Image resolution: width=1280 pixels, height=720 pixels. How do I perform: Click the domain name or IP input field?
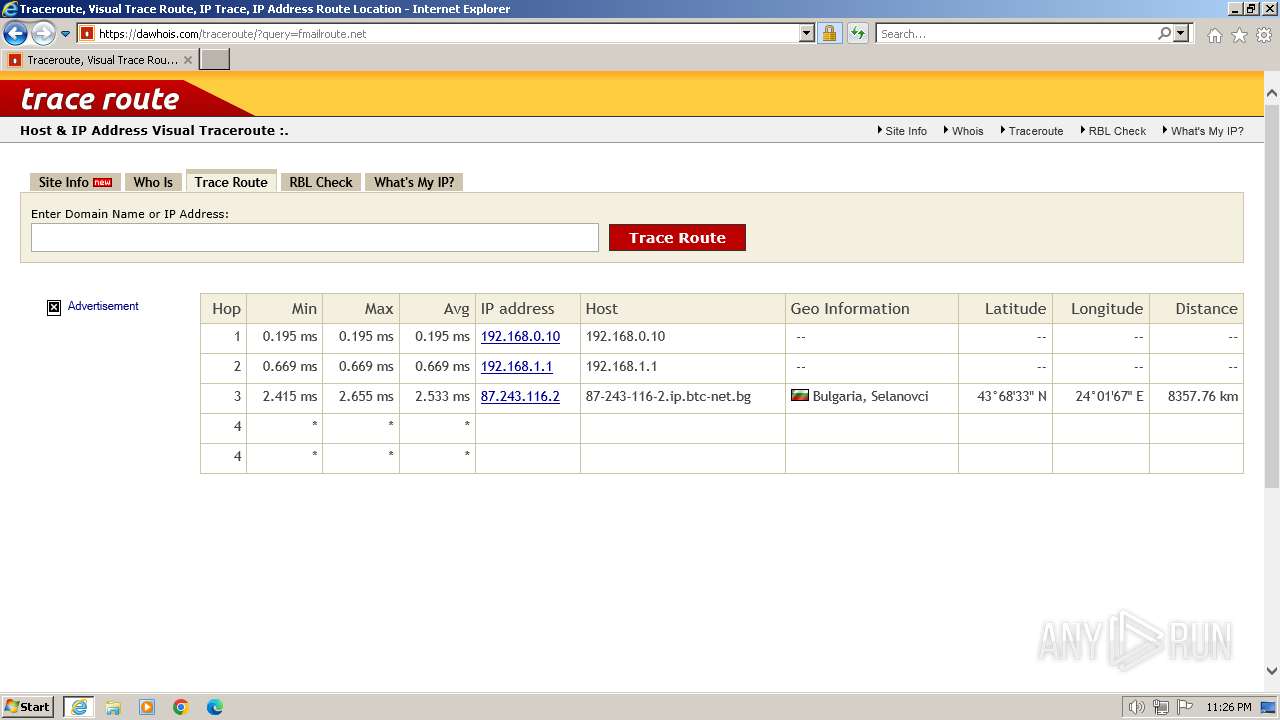pyautogui.click(x=315, y=237)
